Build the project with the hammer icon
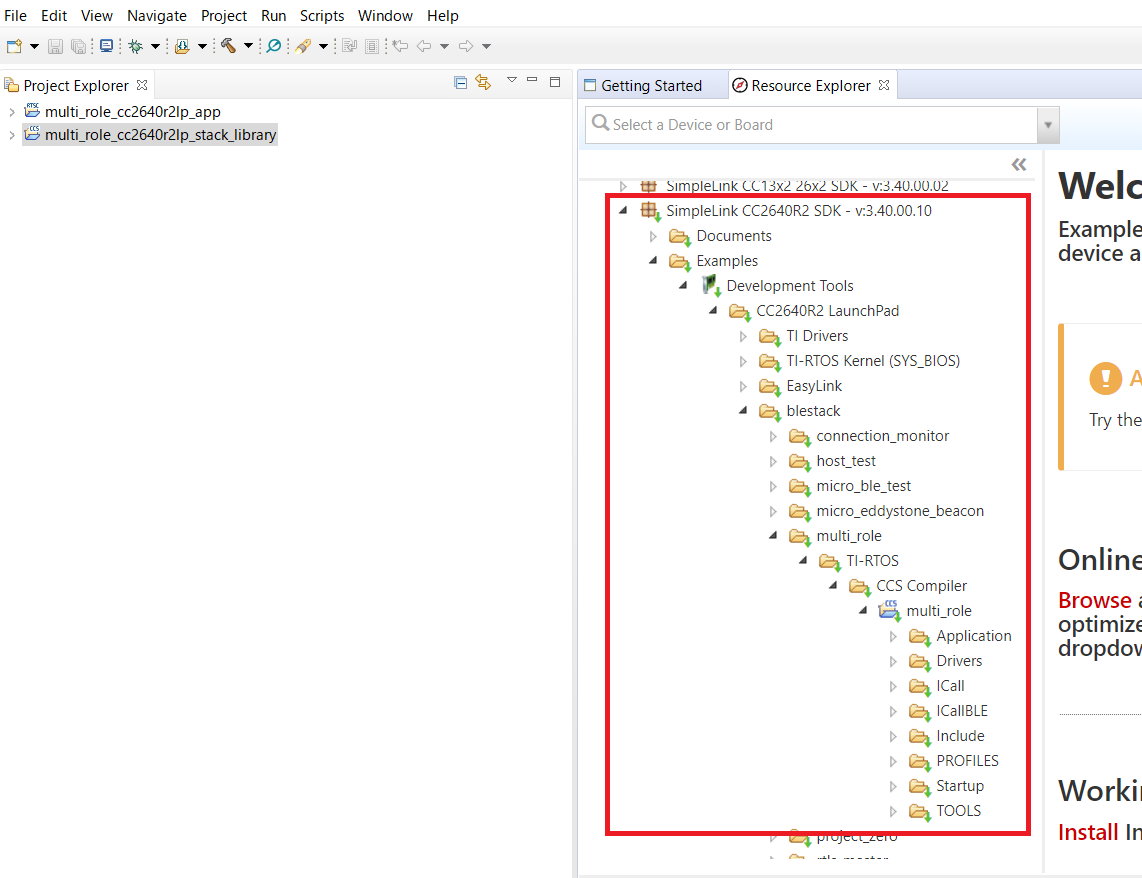Viewport: 1142px width, 878px height. point(229,46)
